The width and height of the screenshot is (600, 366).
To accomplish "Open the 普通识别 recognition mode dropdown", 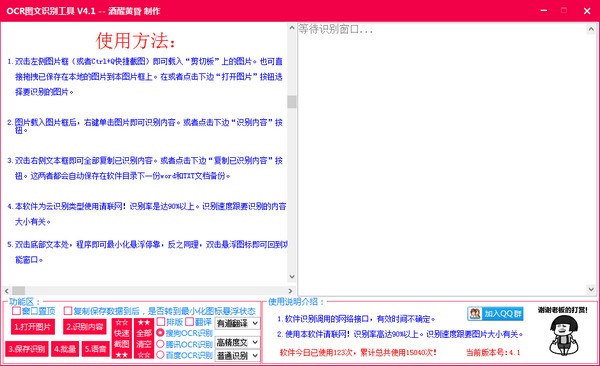I will click(x=237, y=356).
